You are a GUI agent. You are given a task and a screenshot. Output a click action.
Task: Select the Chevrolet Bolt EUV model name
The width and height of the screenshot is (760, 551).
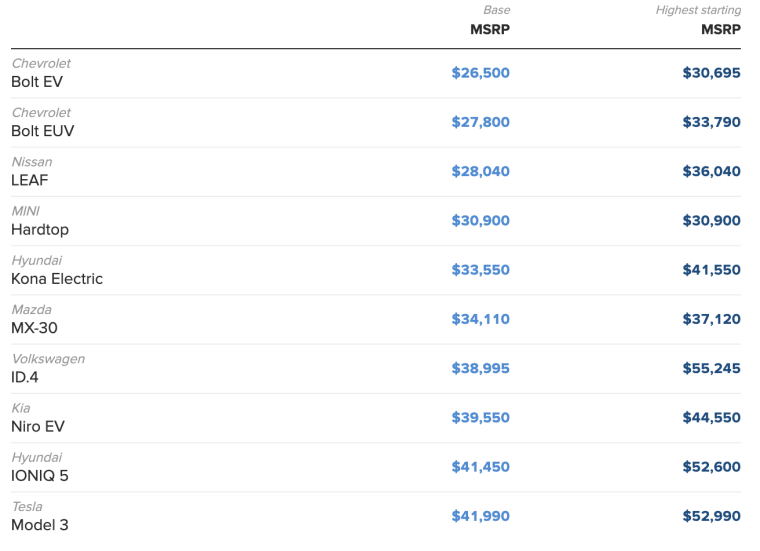coord(43,131)
